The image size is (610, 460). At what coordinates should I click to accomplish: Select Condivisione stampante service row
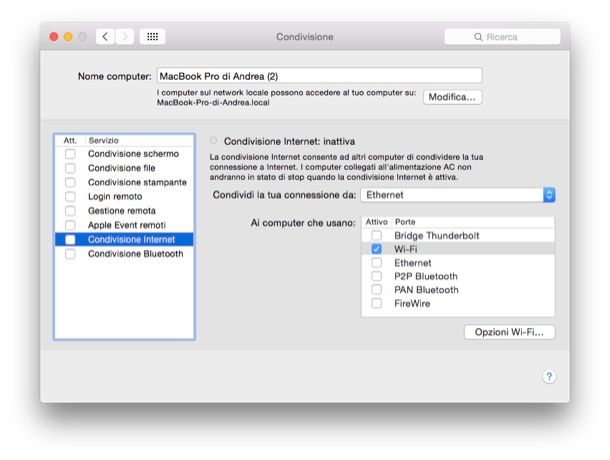[x=124, y=182]
